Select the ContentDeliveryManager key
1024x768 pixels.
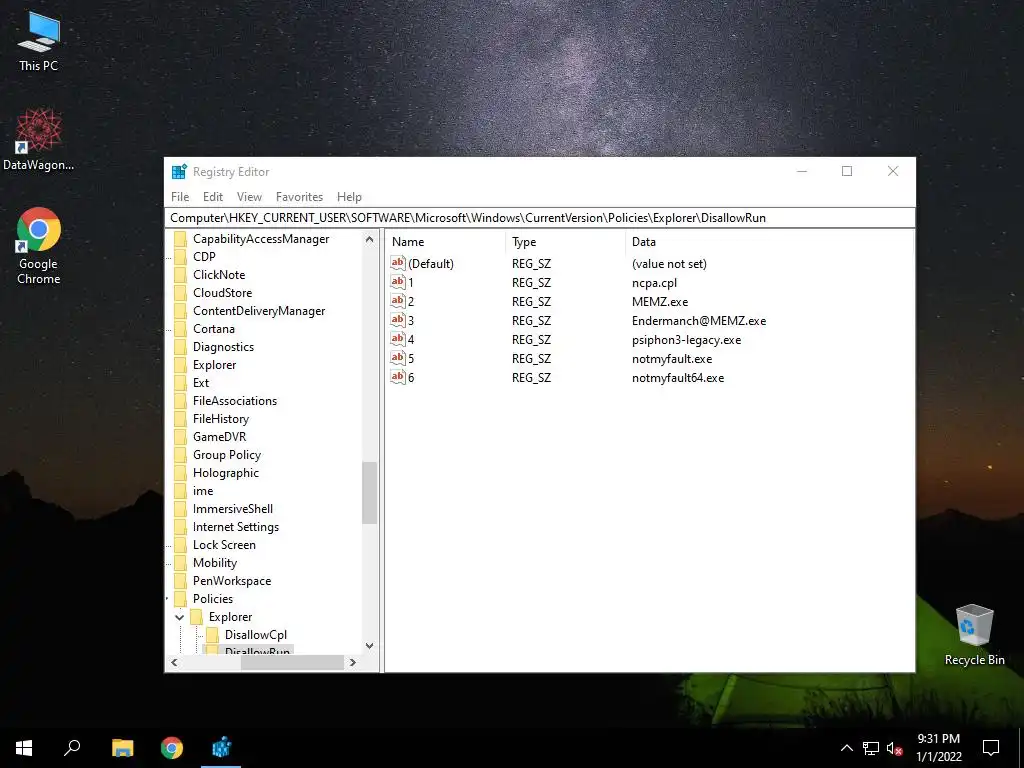259,311
